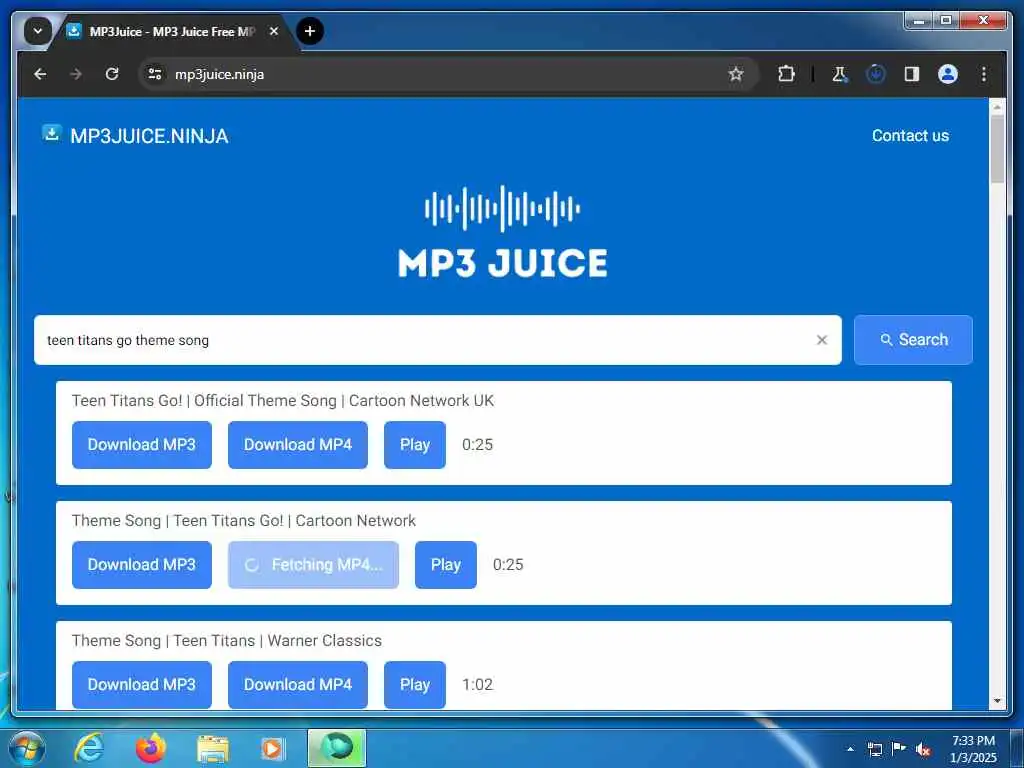Image resolution: width=1024 pixels, height=768 pixels.
Task: Close the MP3Juice tab
Action: 274,31
